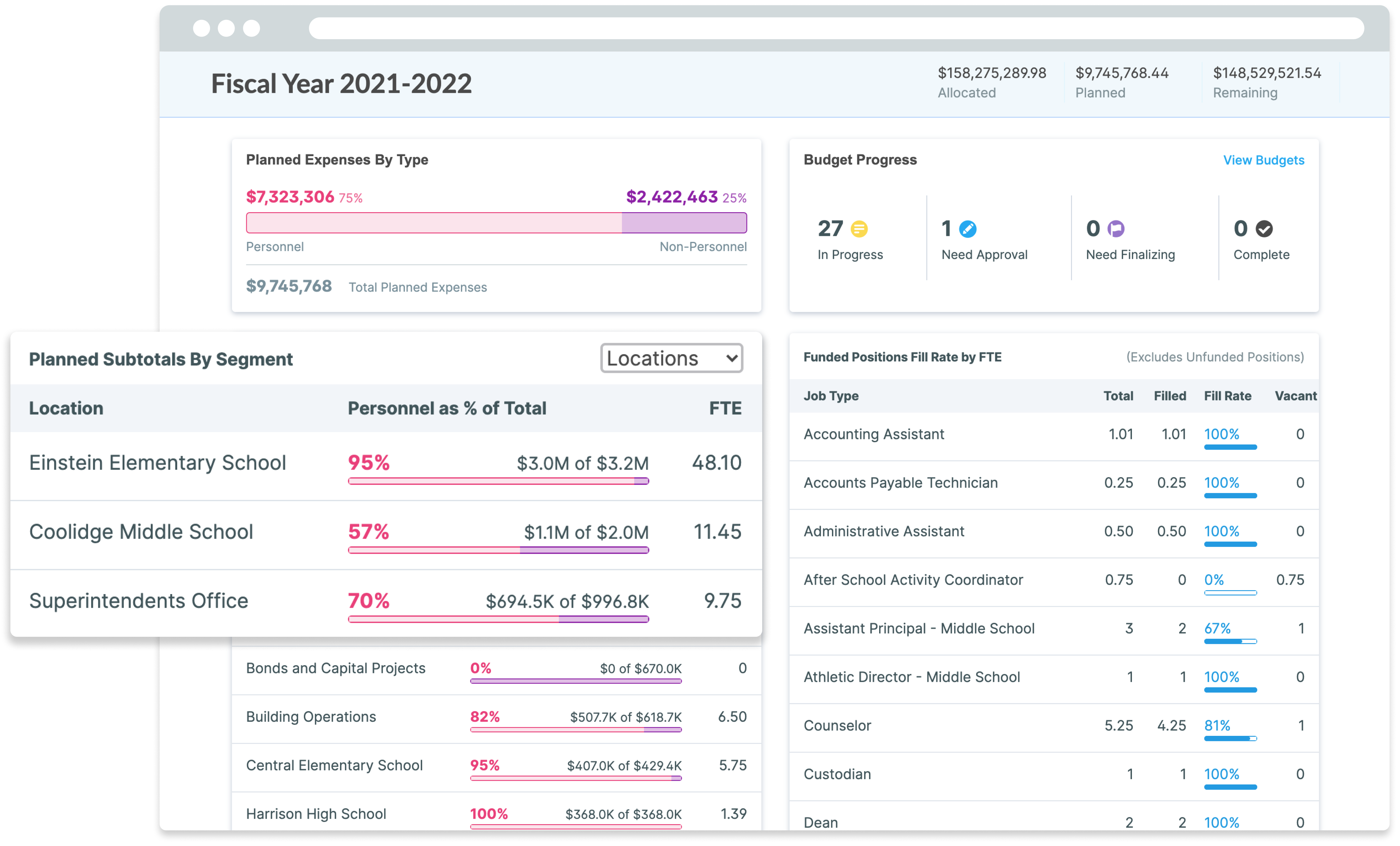The image size is (1400, 846).
Task: Click After School Activity Coordinator 0% rate
Action: click(1214, 580)
